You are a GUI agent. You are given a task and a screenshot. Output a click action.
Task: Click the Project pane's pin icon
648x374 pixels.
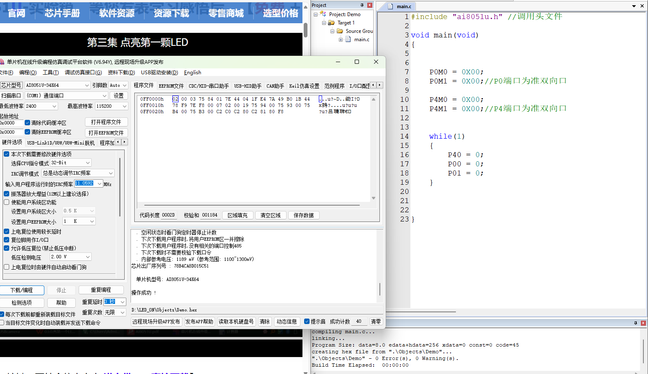(x=362, y=5)
